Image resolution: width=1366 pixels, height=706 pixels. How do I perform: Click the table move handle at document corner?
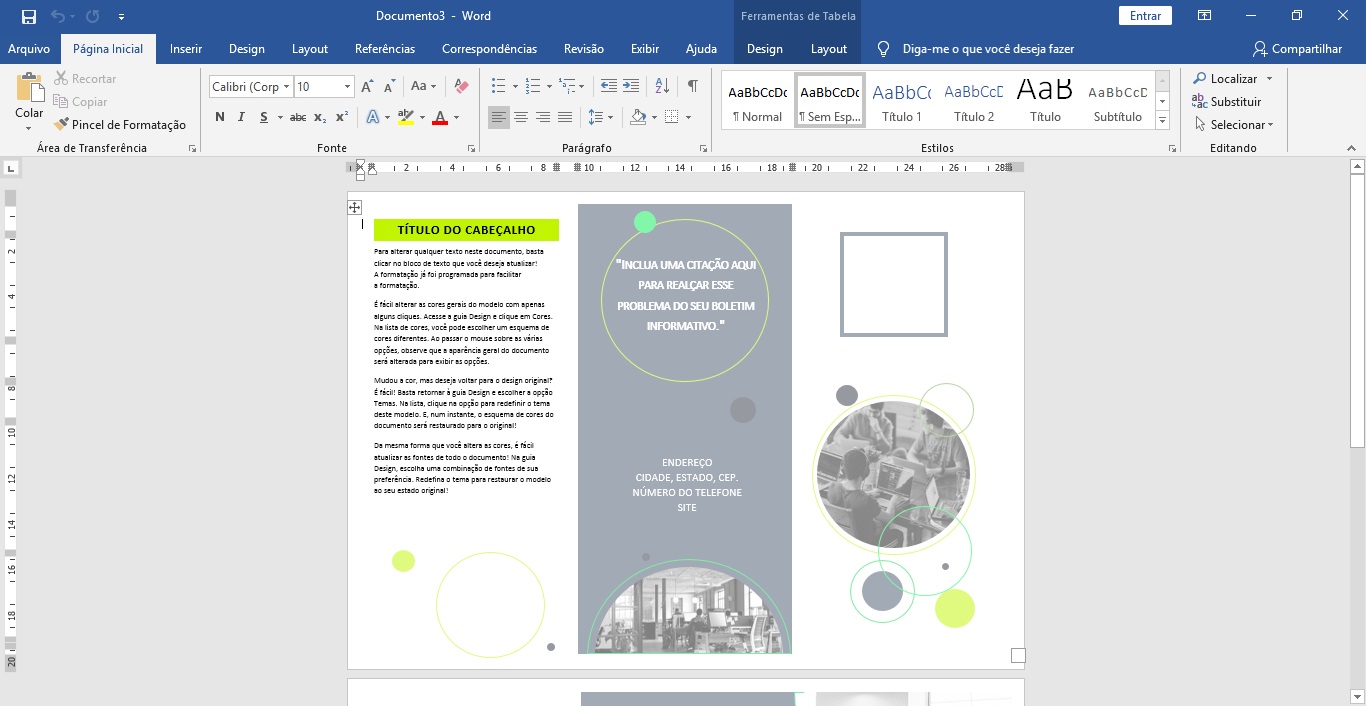(x=354, y=207)
